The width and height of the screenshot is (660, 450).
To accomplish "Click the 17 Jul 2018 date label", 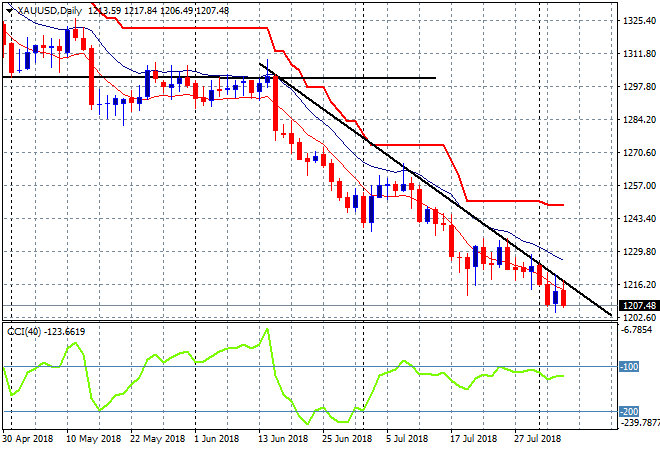I will [x=474, y=439].
